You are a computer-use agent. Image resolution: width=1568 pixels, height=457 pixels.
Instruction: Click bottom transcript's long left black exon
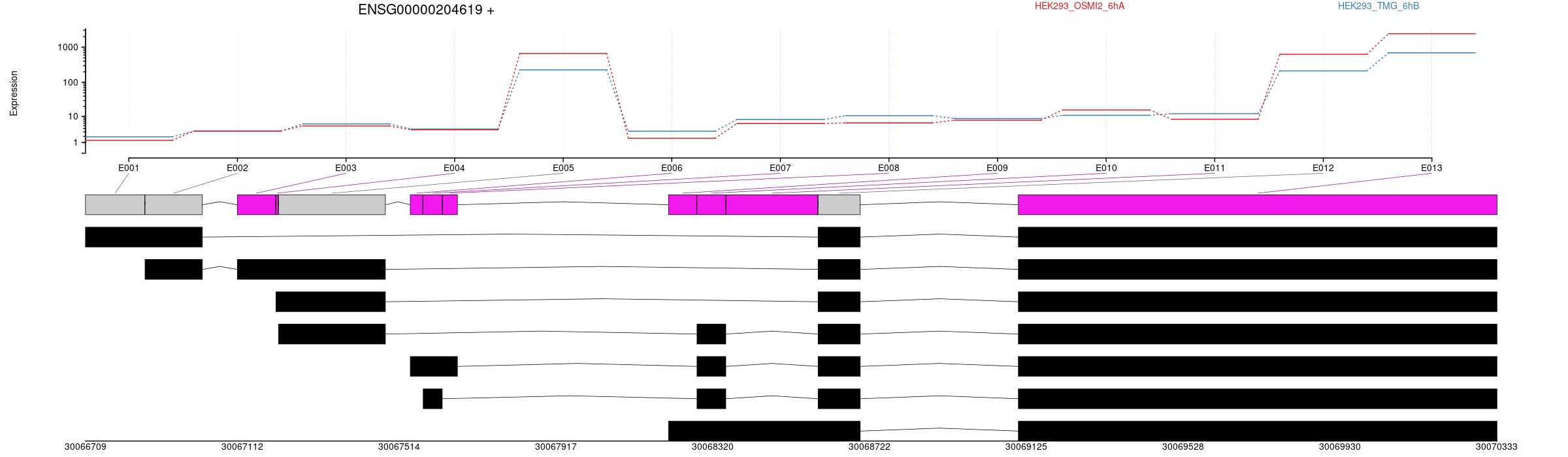[764, 431]
